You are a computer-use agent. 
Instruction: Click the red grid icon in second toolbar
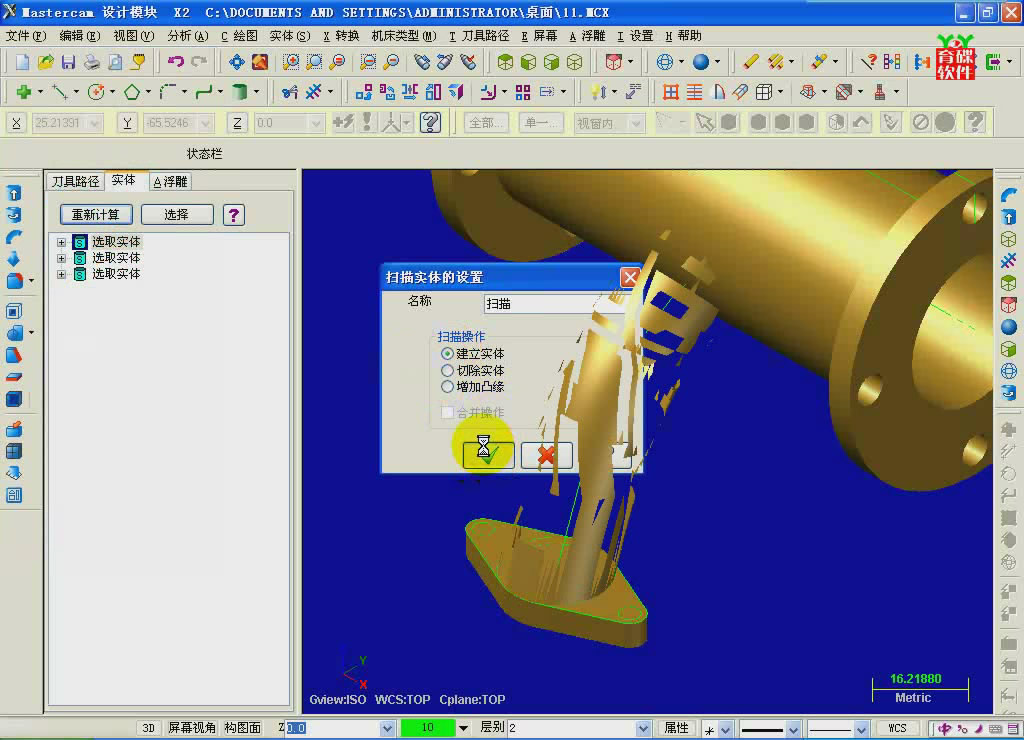(671, 92)
